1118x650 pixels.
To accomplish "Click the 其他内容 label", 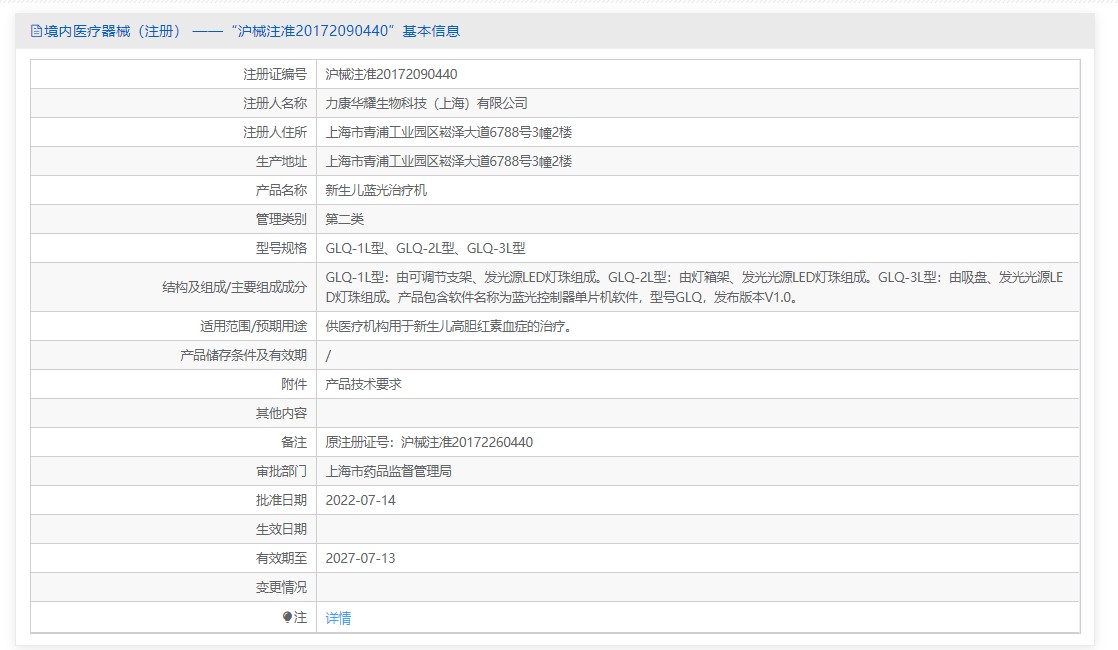I will click(281, 413).
